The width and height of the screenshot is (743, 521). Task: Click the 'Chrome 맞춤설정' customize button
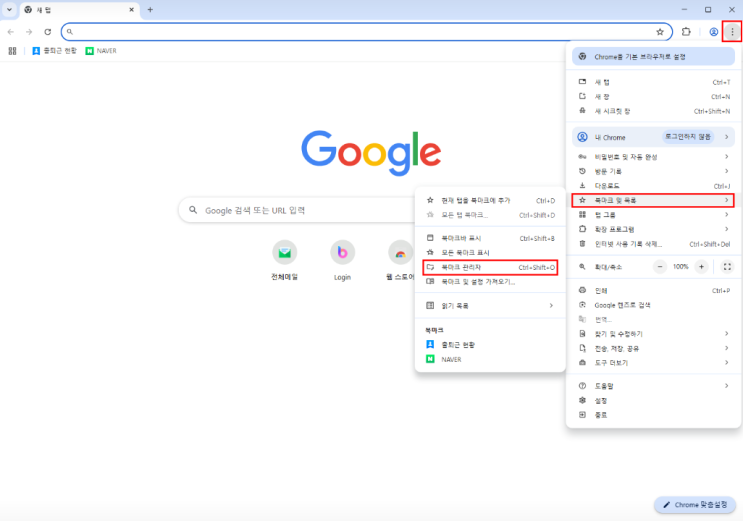695,504
